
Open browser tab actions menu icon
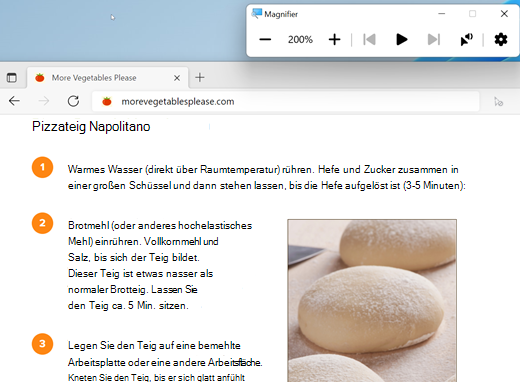coord(12,78)
